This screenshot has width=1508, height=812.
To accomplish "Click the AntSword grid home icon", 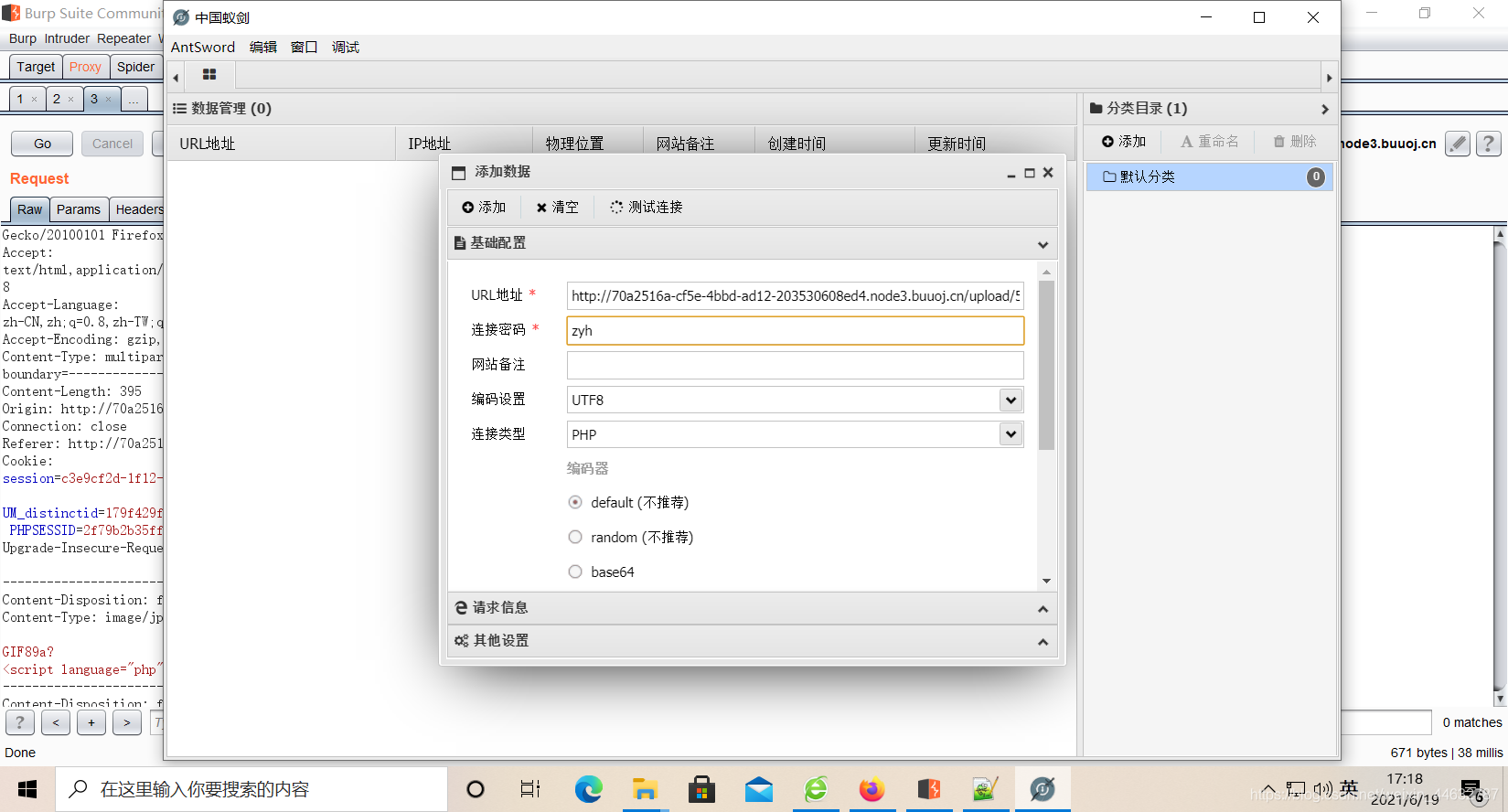I will click(x=209, y=75).
